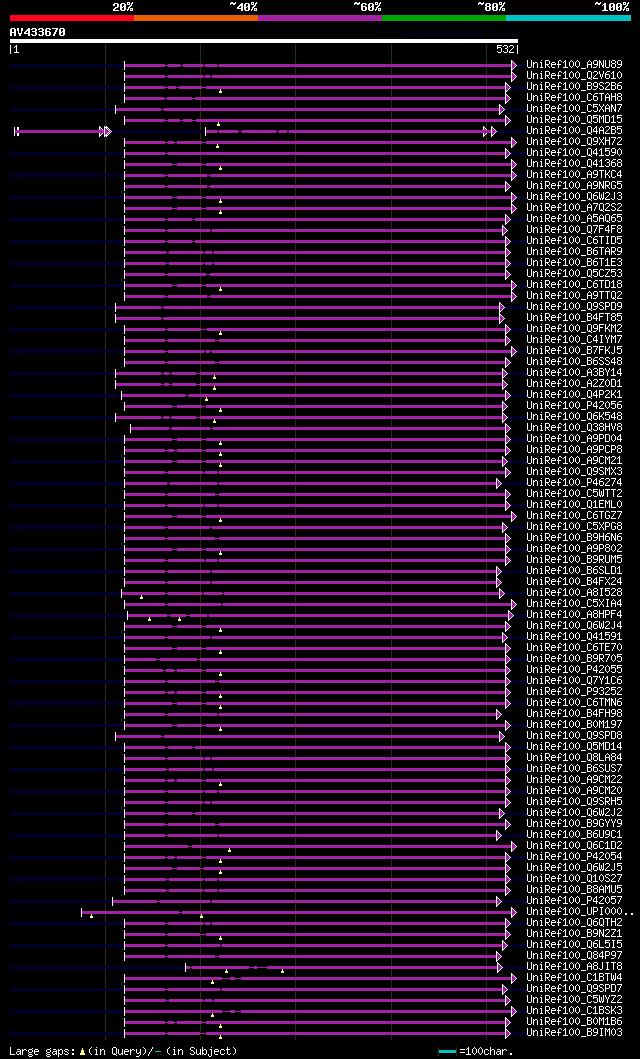The width and height of the screenshot is (640, 1059).
Task: Click the label UniRef100_A7Q2S2
Action: [575, 207]
